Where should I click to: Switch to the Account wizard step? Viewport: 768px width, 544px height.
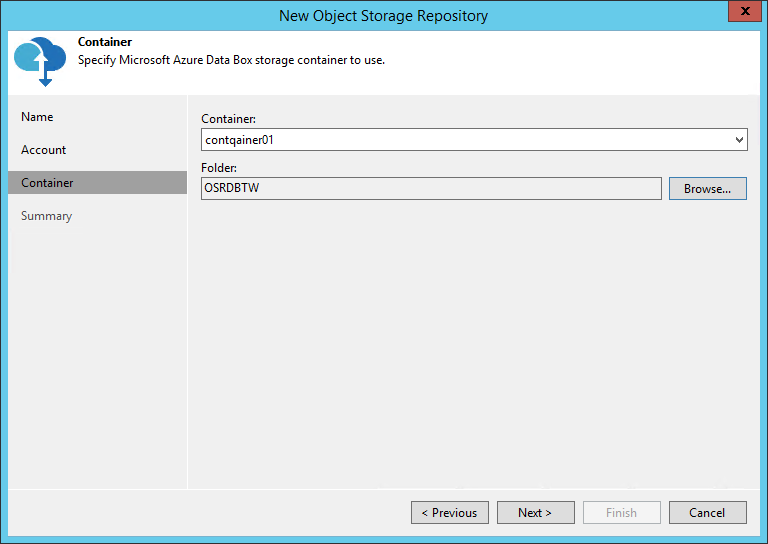44,150
